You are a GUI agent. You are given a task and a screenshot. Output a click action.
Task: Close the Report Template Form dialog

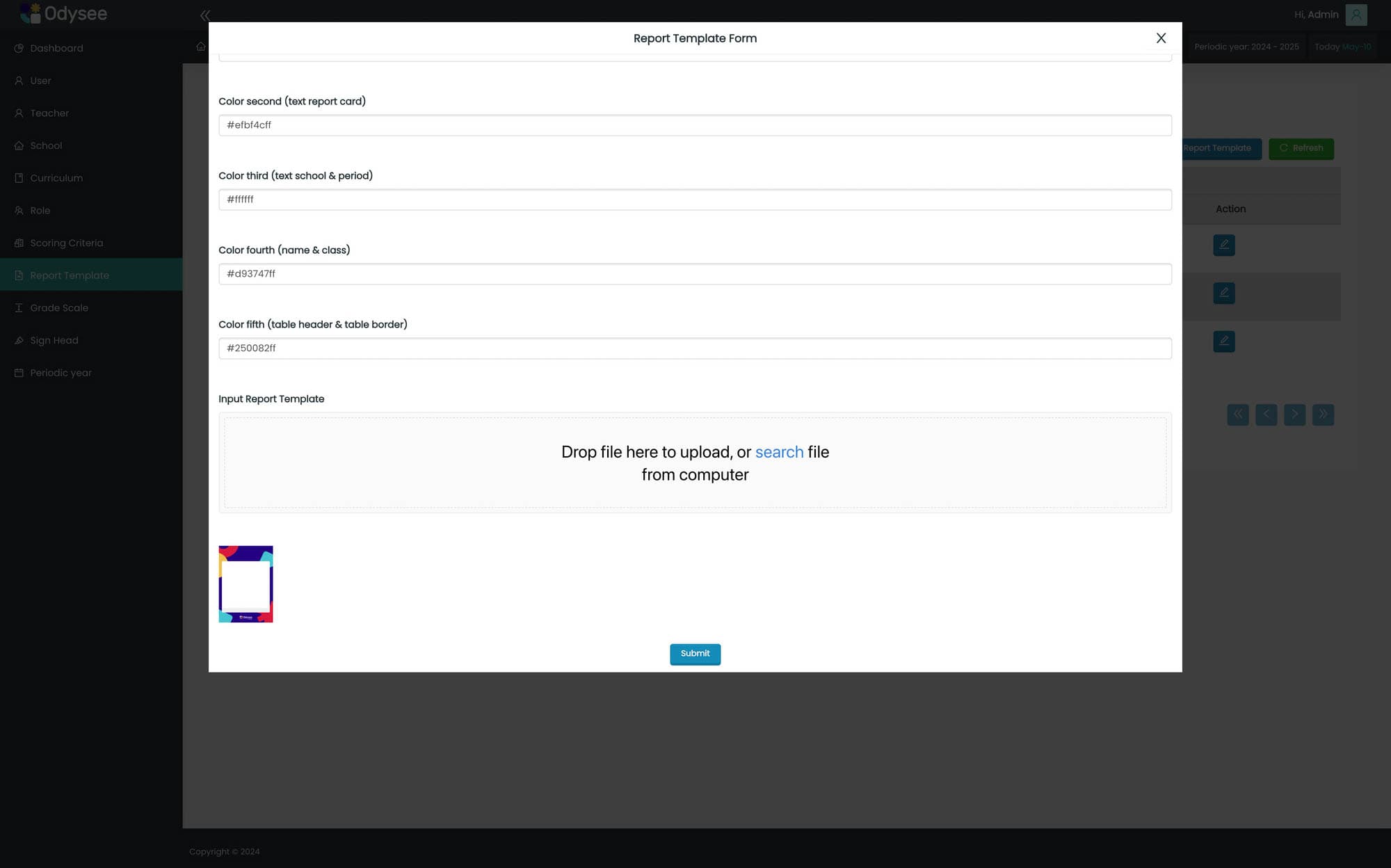pyautogui.click(x=1161, y=38)
